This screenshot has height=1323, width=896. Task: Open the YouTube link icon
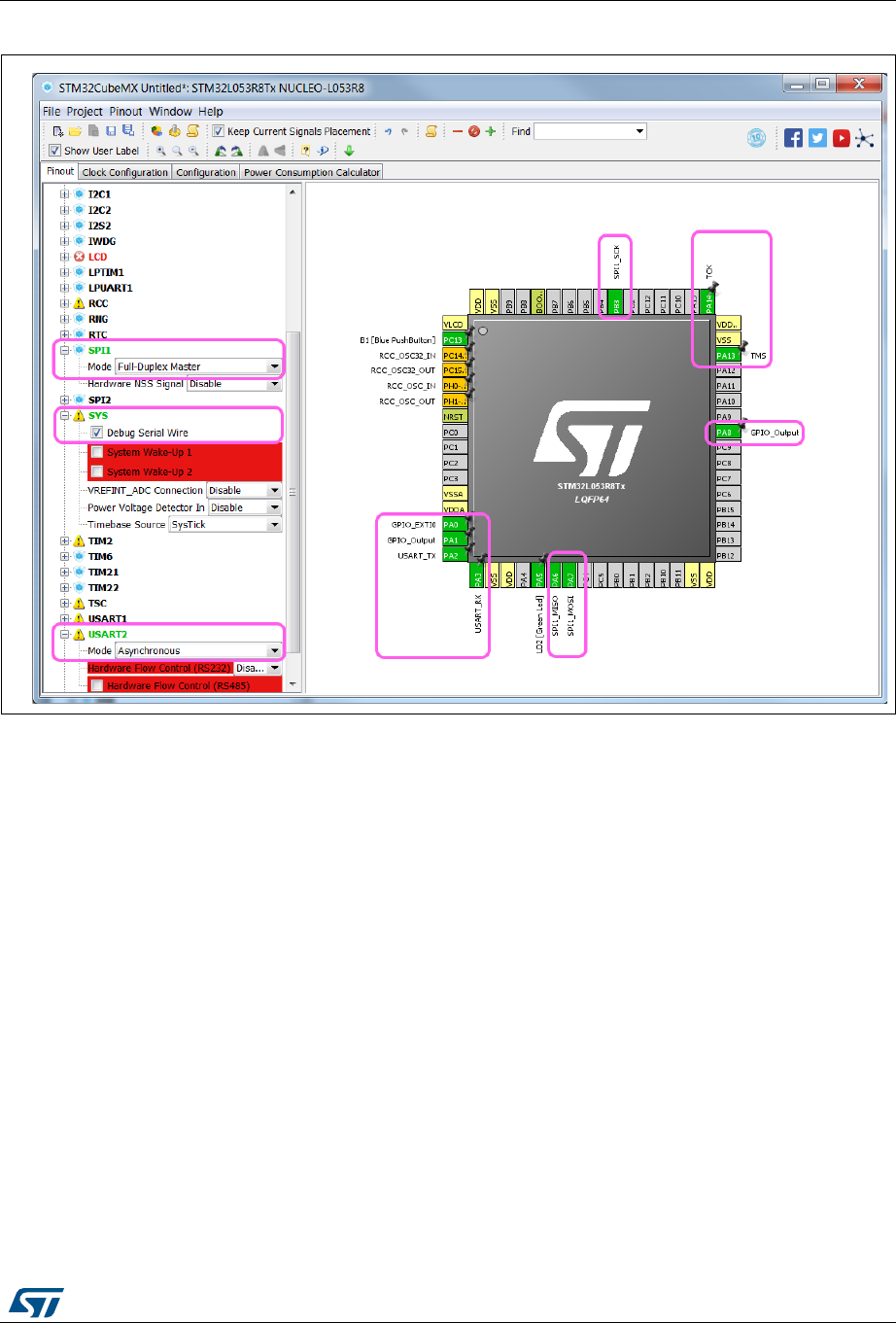click(x=841, y=138)
